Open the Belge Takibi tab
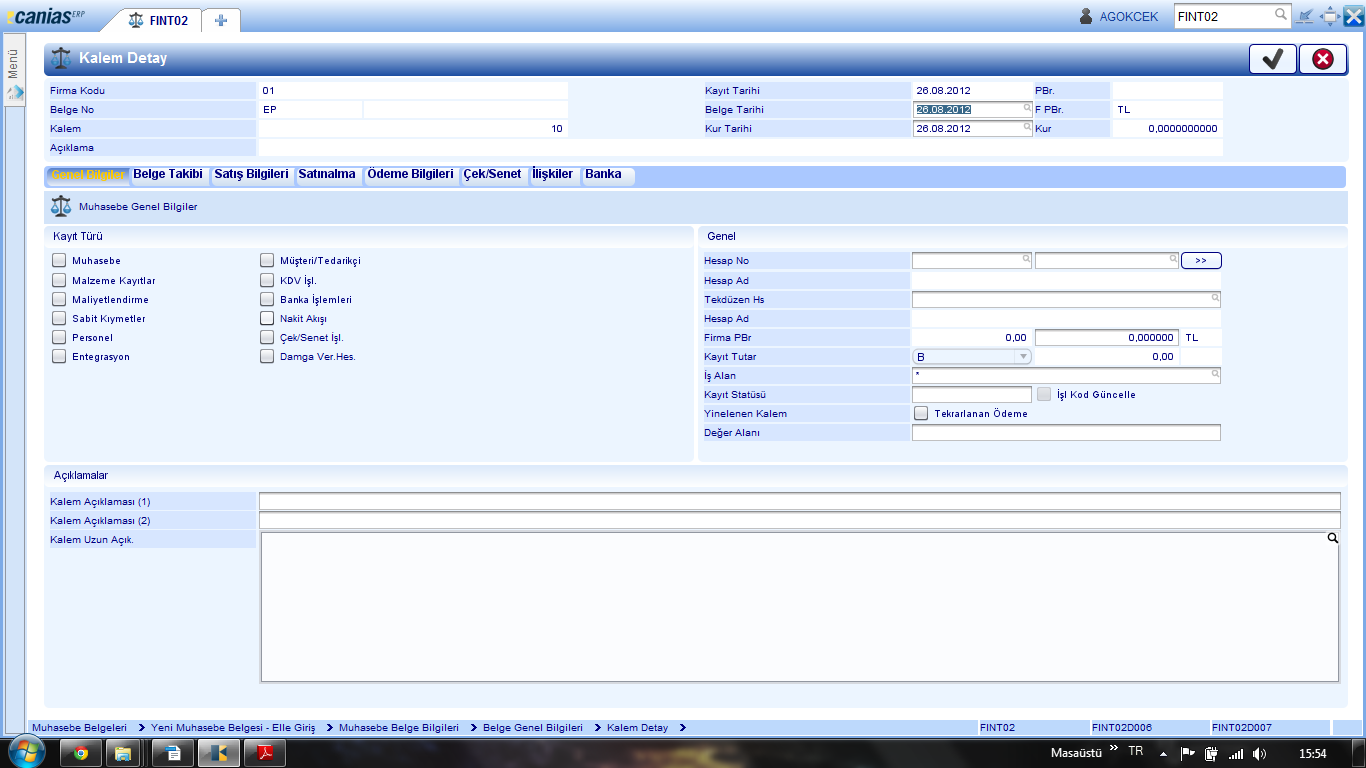The height and width of the screenshot is (768, 1366). point(168,175)
